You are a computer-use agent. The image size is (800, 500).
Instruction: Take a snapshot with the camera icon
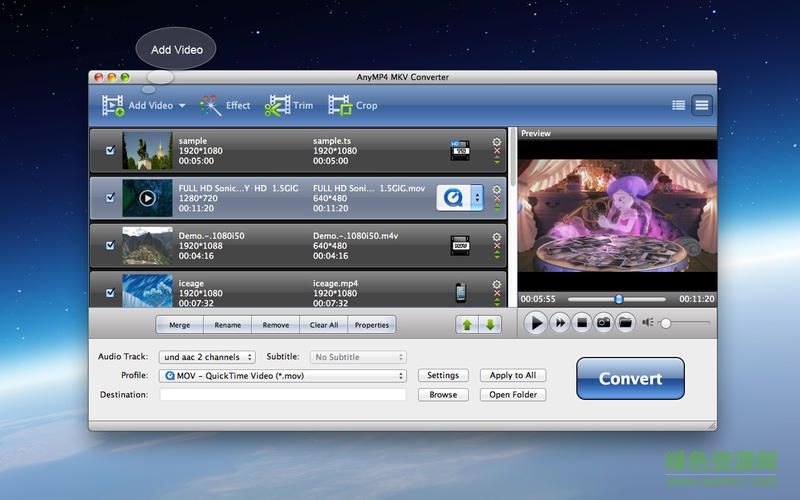tap(603, 322)
